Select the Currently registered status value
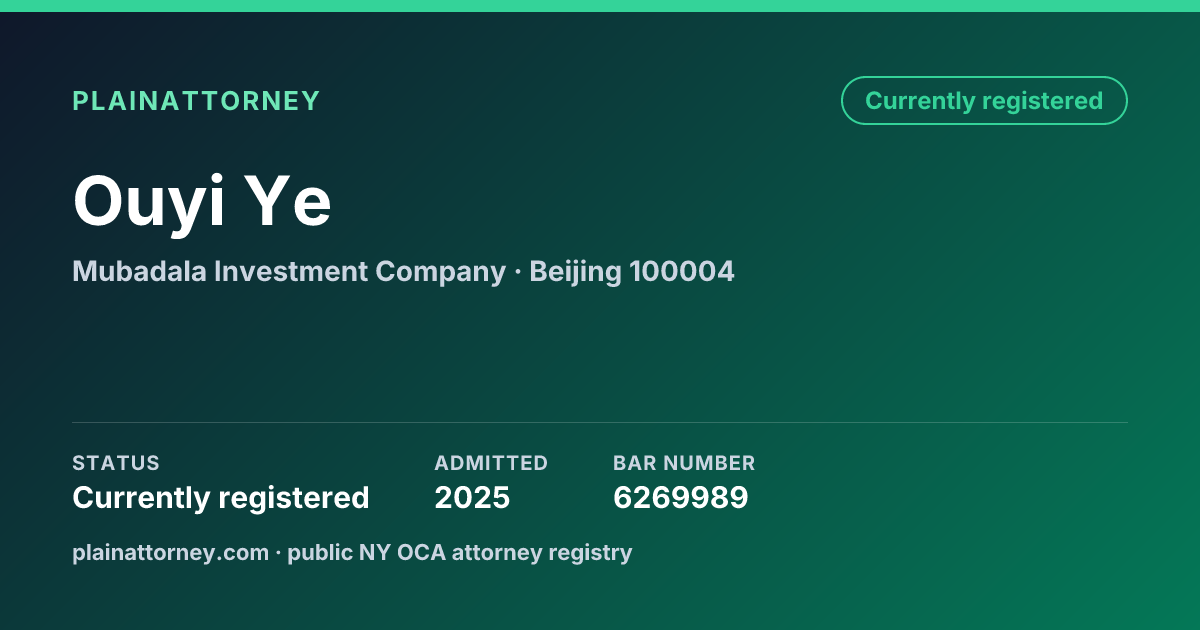The image size is (1200, 630). coord(221,497)
